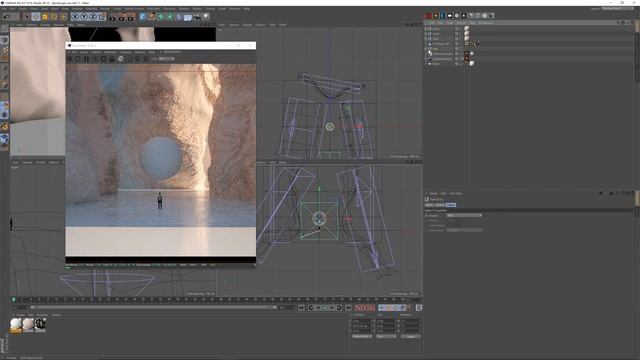Click the red icon above the Object Manager
The height and width of the screenshot is (360, 640).
pyautogui.click(x=428, y=16)
